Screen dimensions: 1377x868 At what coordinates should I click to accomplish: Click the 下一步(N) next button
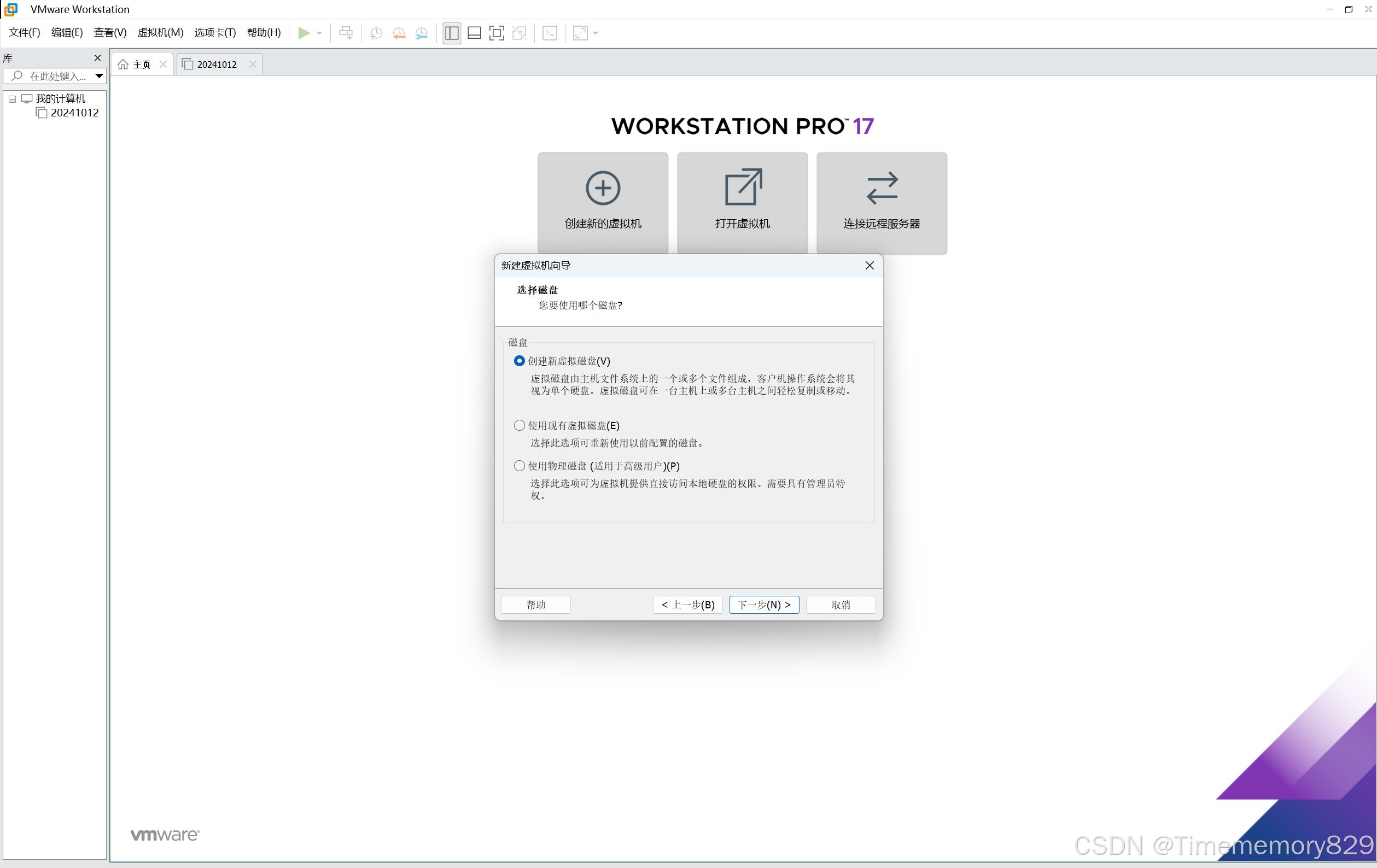coord(764,605)
